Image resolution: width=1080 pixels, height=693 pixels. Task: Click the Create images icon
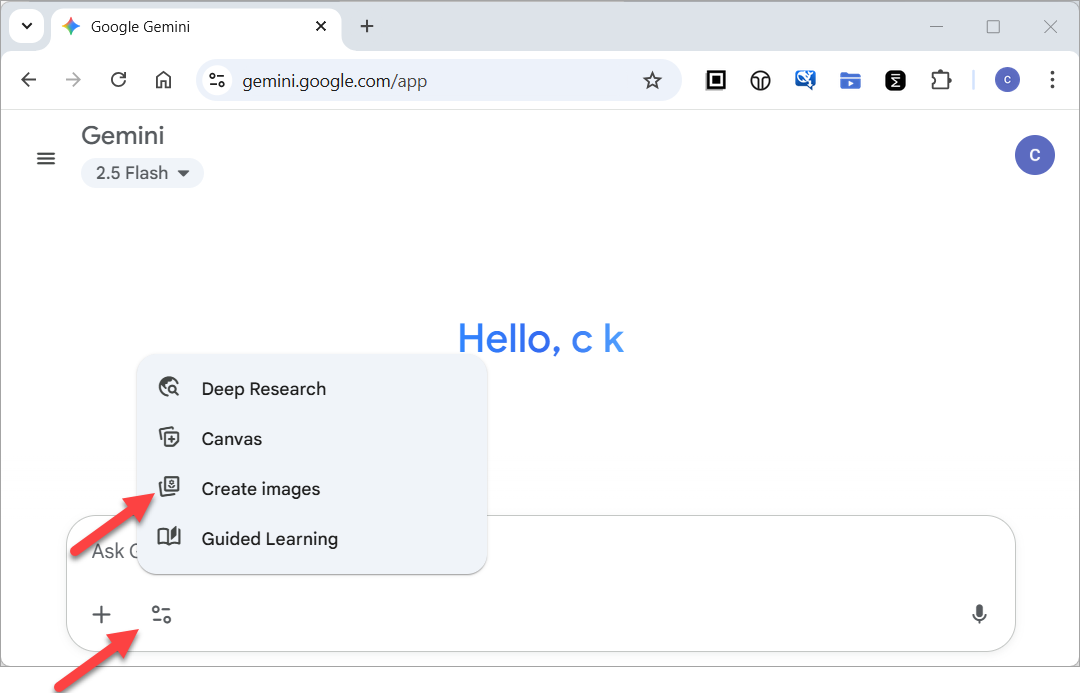point(169,488)
